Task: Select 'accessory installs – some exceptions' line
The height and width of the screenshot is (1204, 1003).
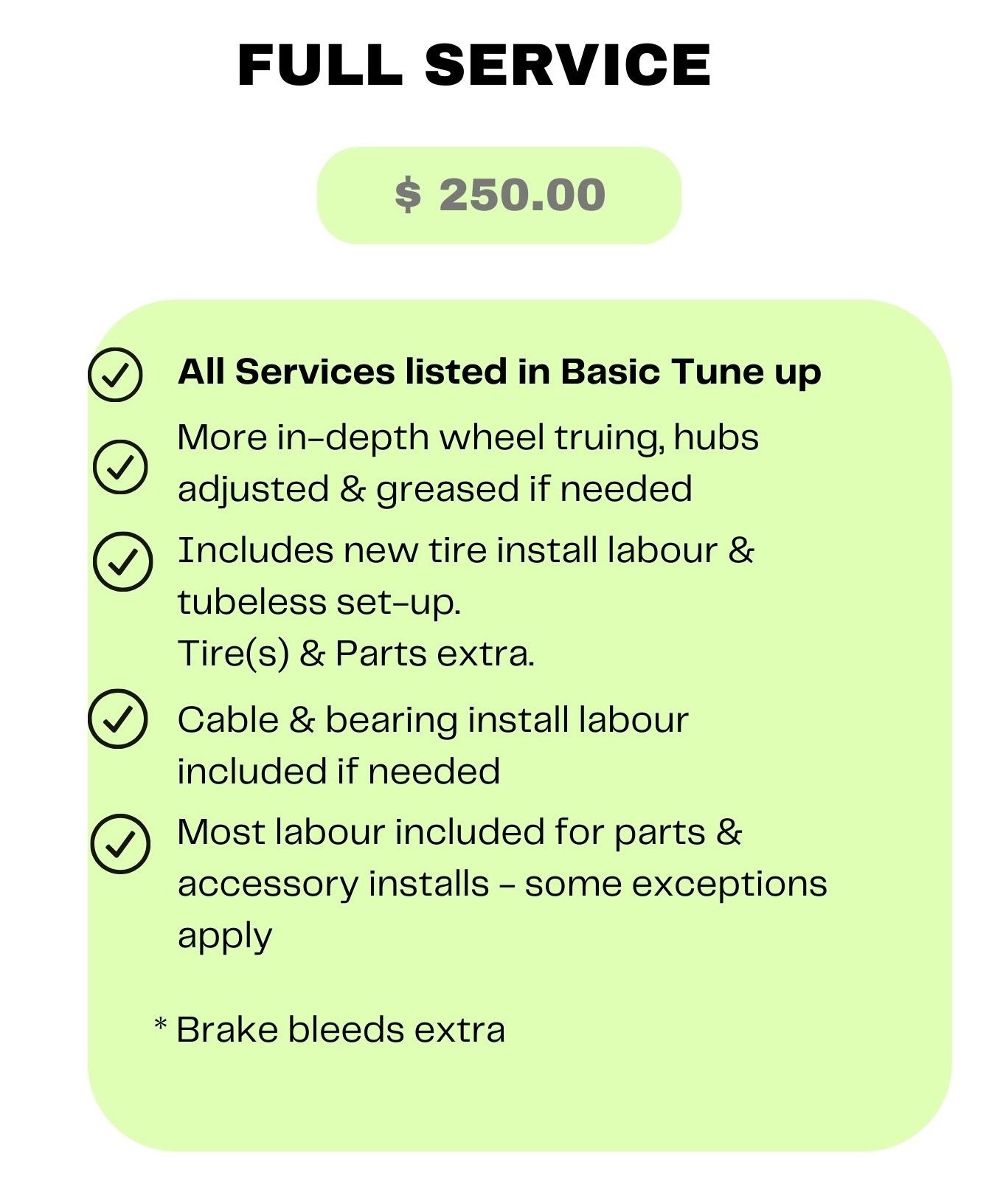Action: [502, 885]
